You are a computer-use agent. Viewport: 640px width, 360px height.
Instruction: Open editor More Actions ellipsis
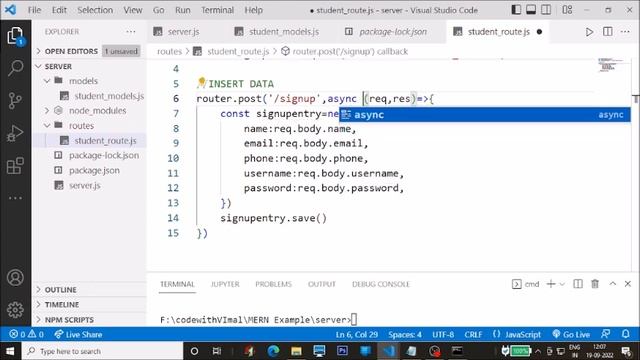click(625, 31)
